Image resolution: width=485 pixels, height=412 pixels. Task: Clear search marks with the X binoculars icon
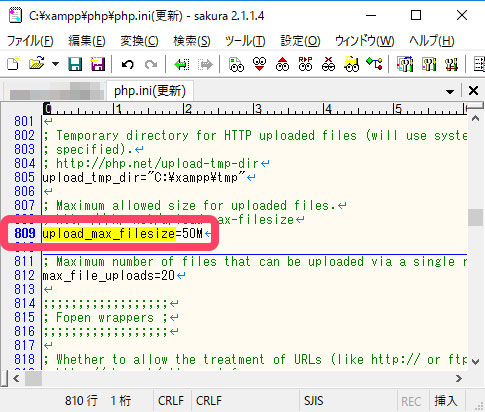[328, 64]
